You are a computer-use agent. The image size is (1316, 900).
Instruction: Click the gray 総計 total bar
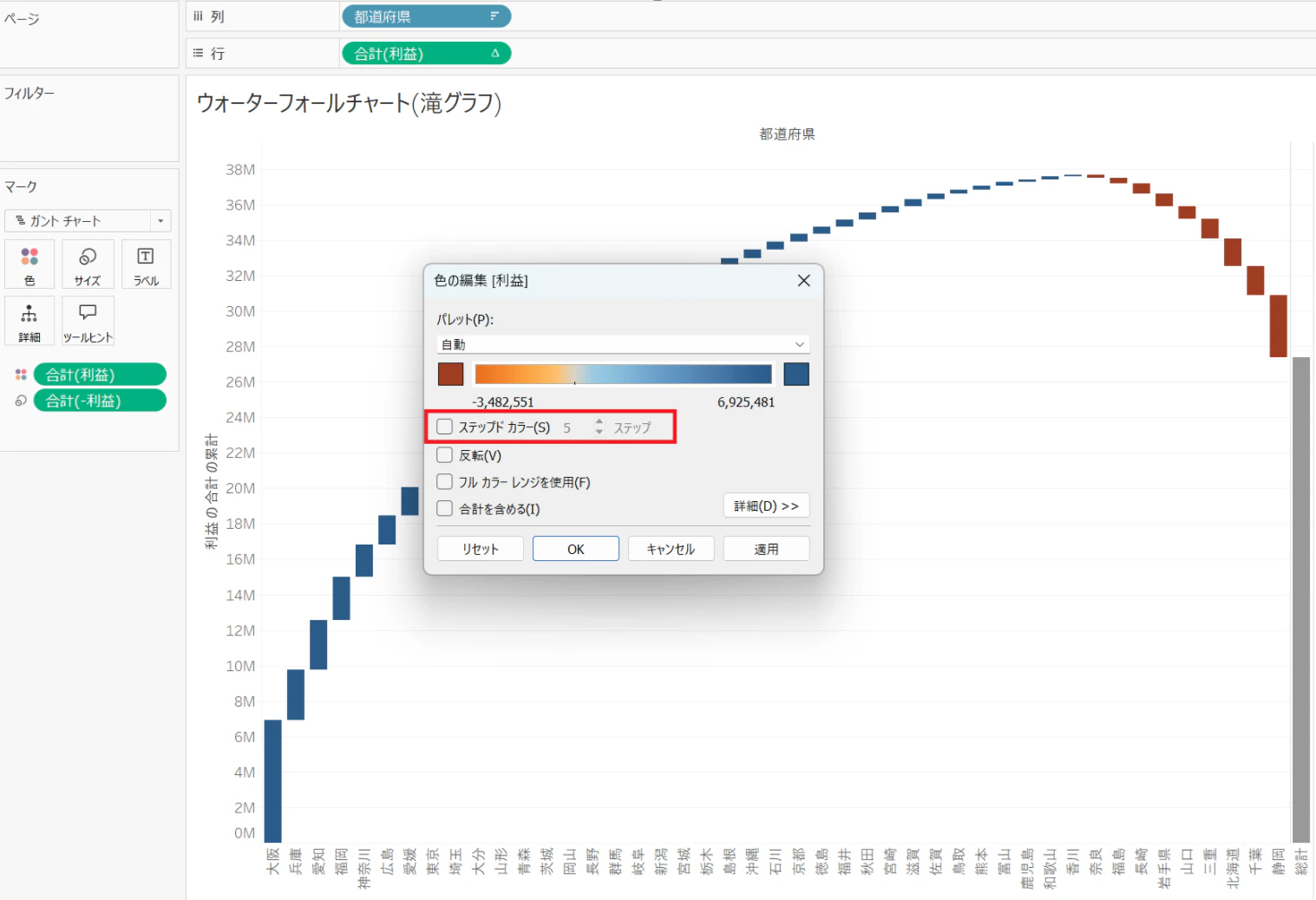(1301, 599)
